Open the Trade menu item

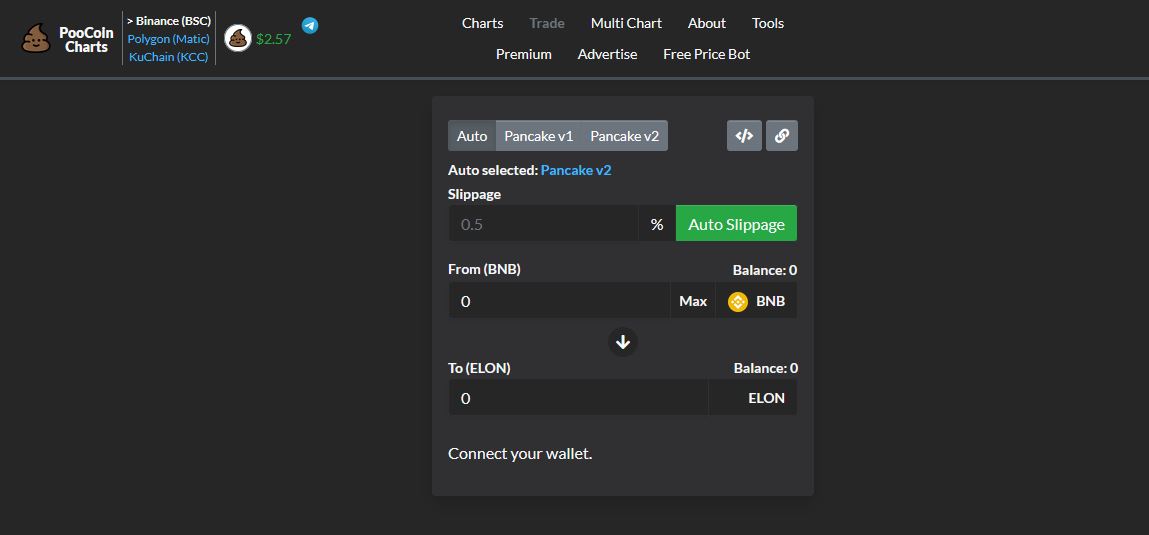(x=547, y=23)
